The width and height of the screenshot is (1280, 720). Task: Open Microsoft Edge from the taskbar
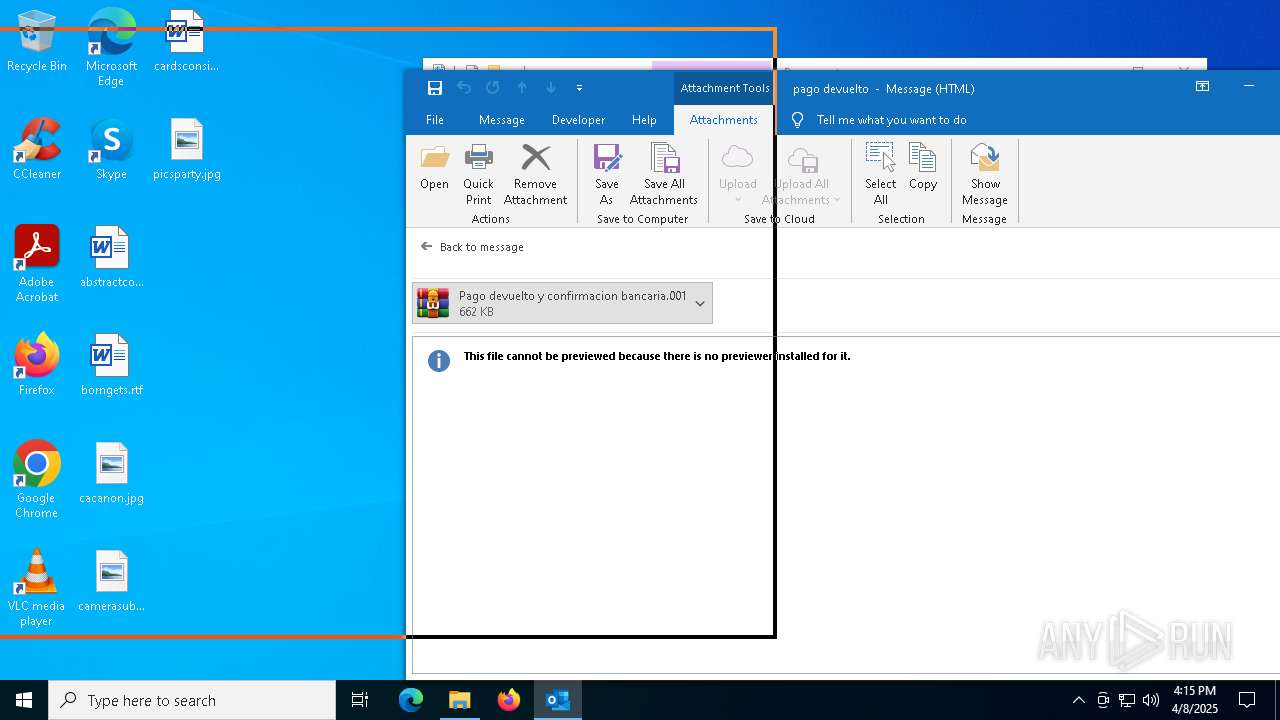[x=411, y=700]
